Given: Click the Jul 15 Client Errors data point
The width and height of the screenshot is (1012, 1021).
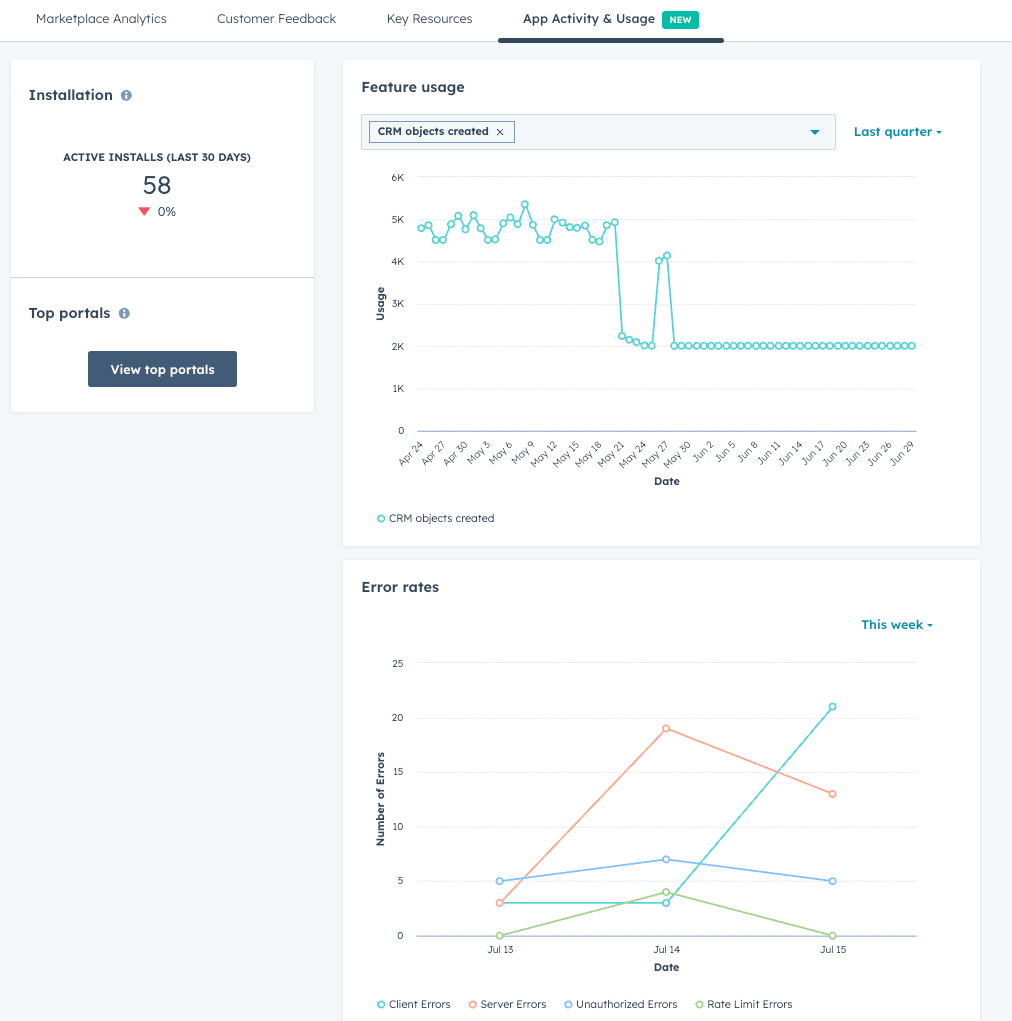Looking at the screenshot, I should (x=832, y=707).
